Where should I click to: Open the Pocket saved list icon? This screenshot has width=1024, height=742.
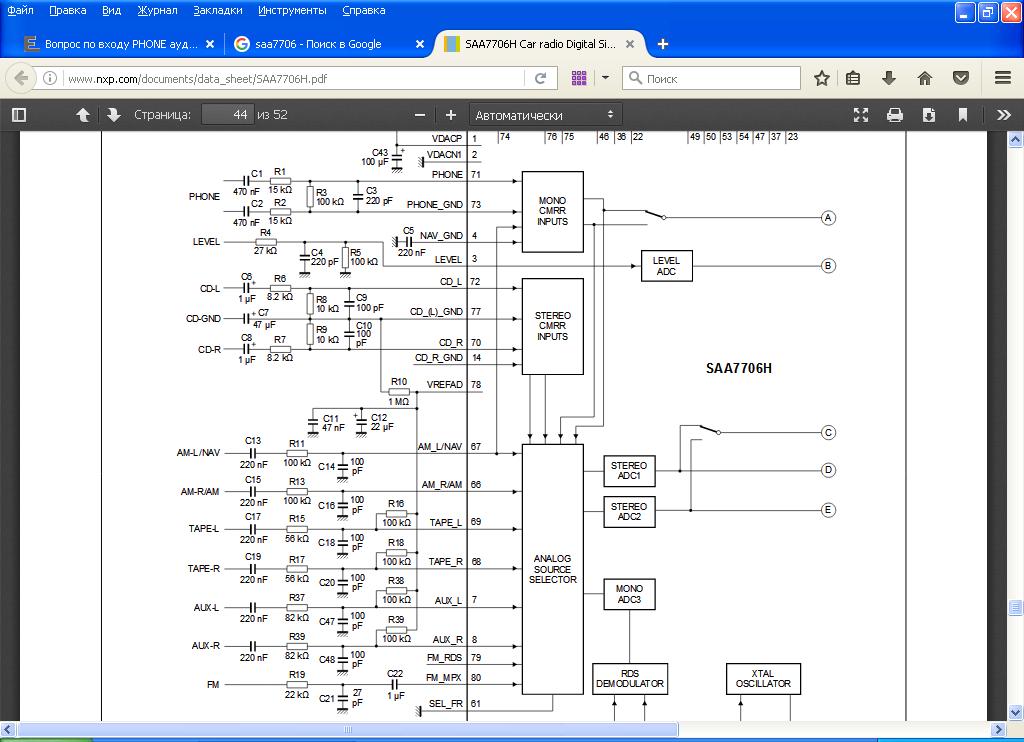pos(960,78)
